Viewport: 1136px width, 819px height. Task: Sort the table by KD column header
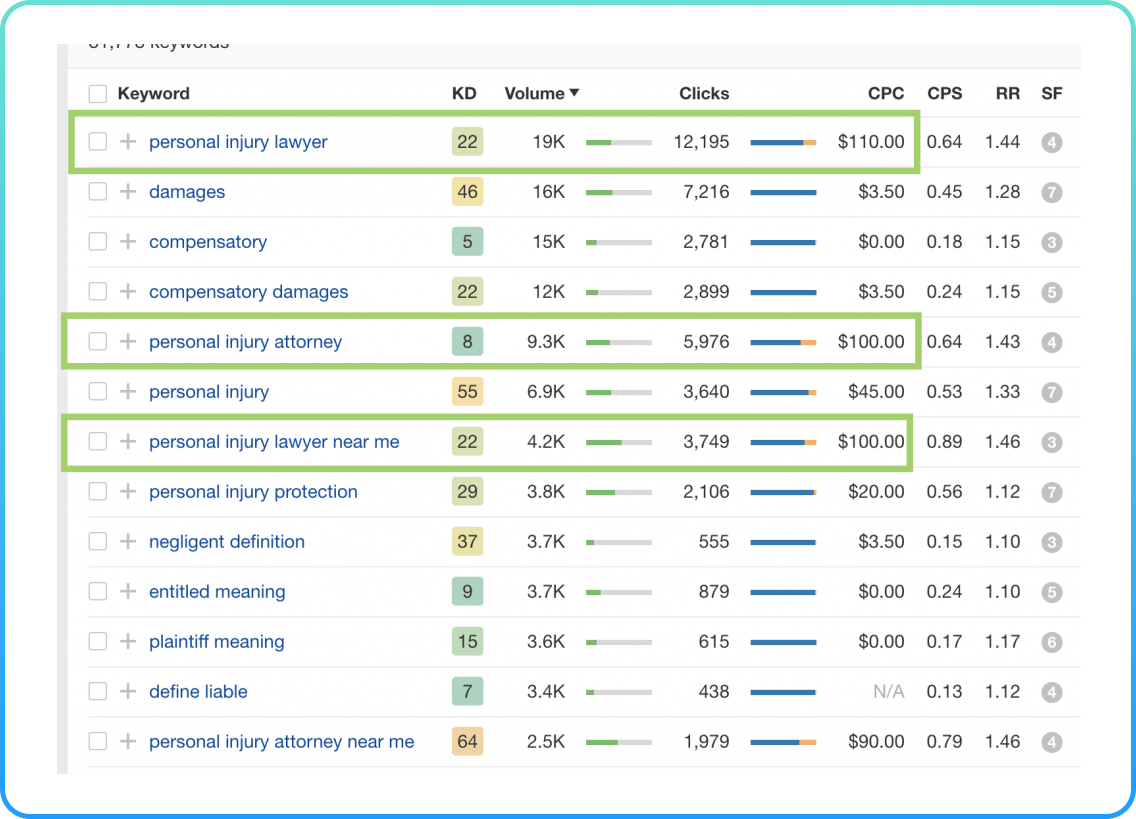pos(464,94)
